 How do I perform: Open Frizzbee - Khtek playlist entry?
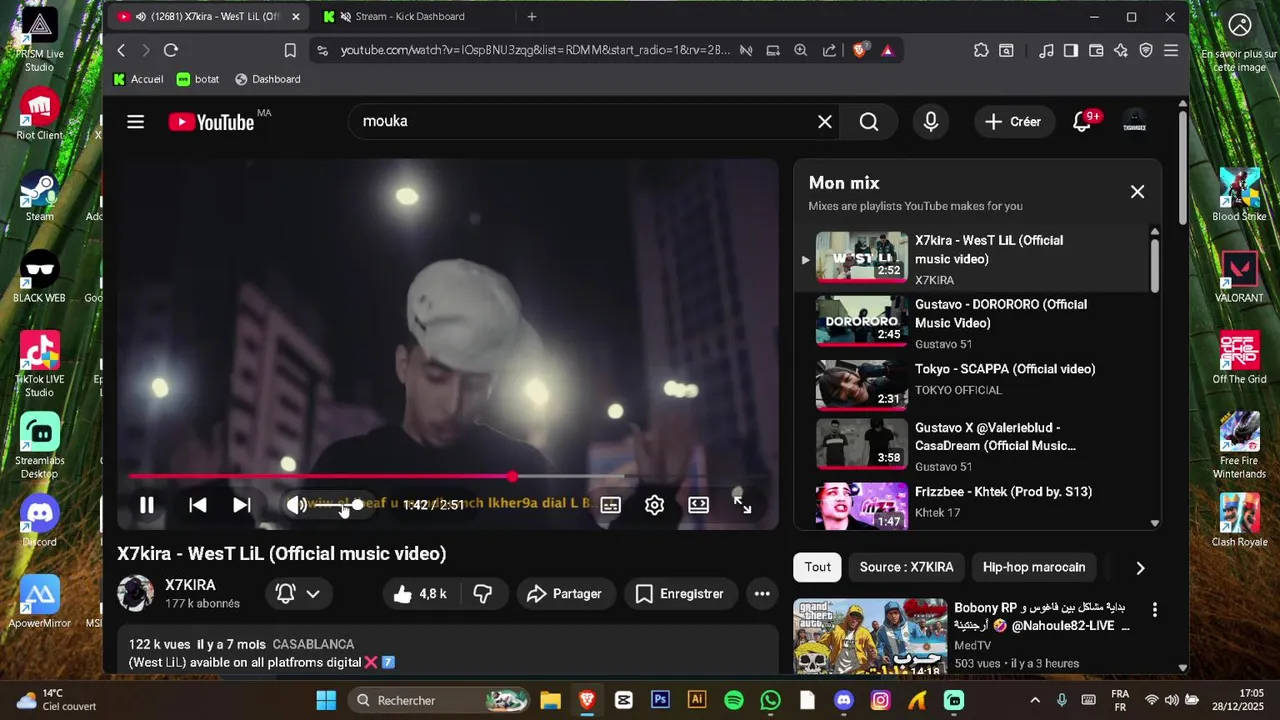click(x=975, y=504)
